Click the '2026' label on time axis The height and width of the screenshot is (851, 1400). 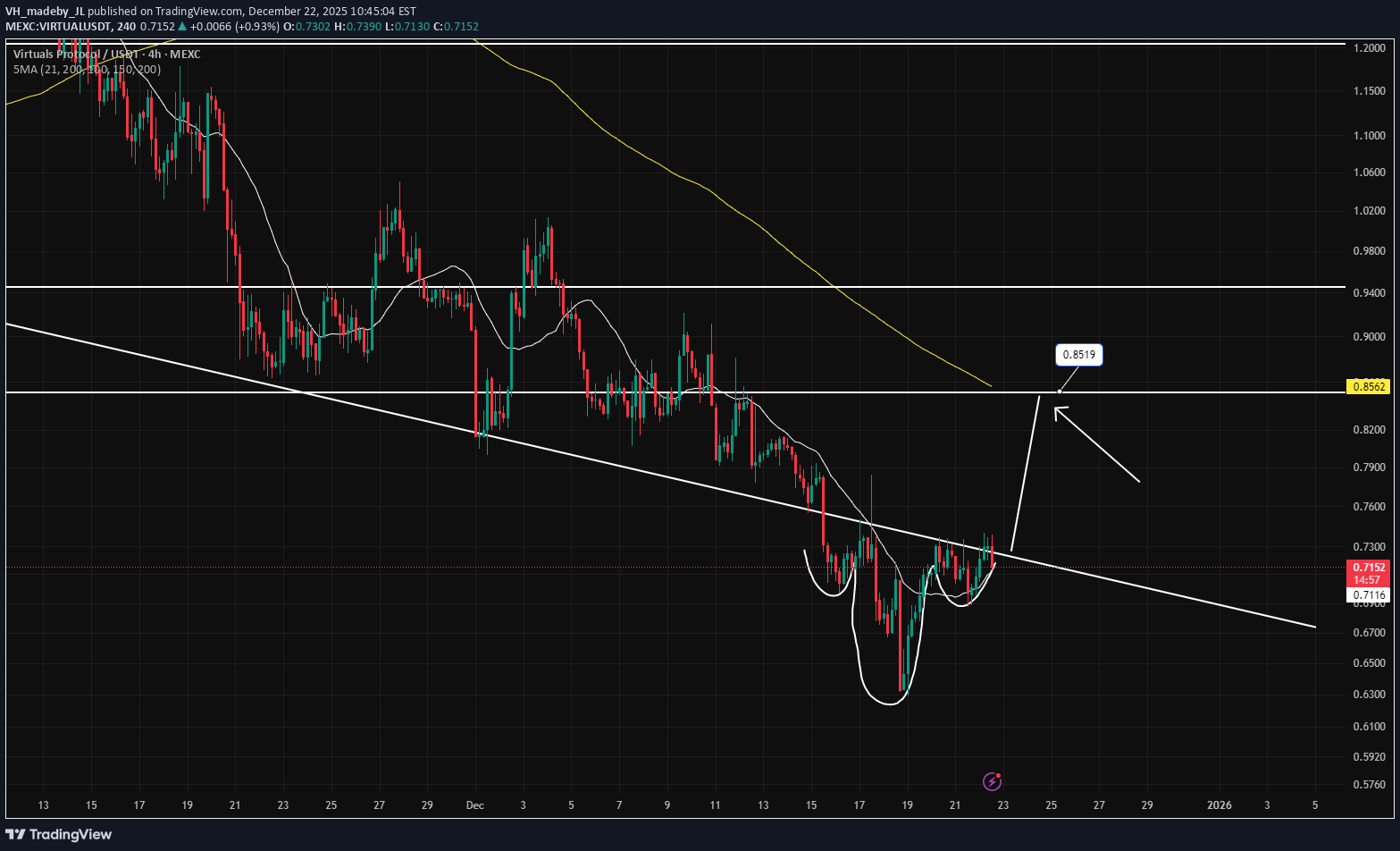pos(1219,805)
